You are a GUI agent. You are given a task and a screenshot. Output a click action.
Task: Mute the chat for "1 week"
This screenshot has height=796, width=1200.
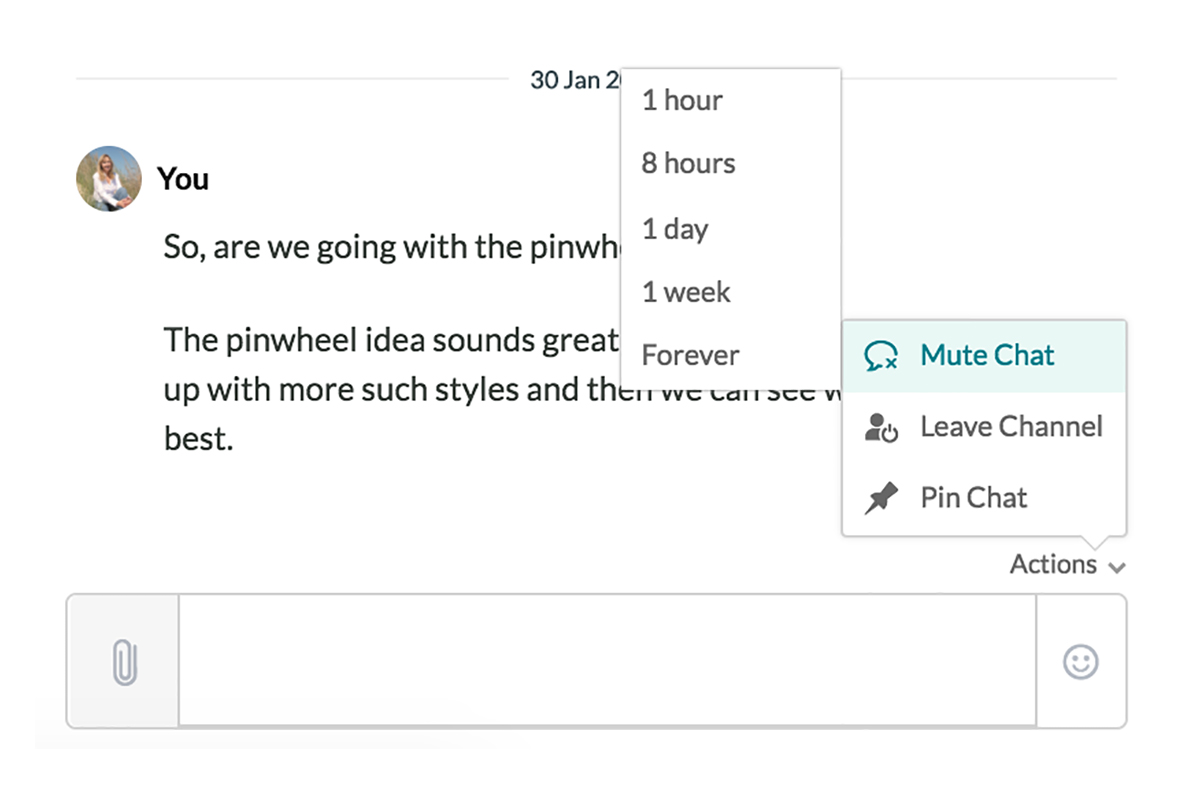[x=686, y=293]
